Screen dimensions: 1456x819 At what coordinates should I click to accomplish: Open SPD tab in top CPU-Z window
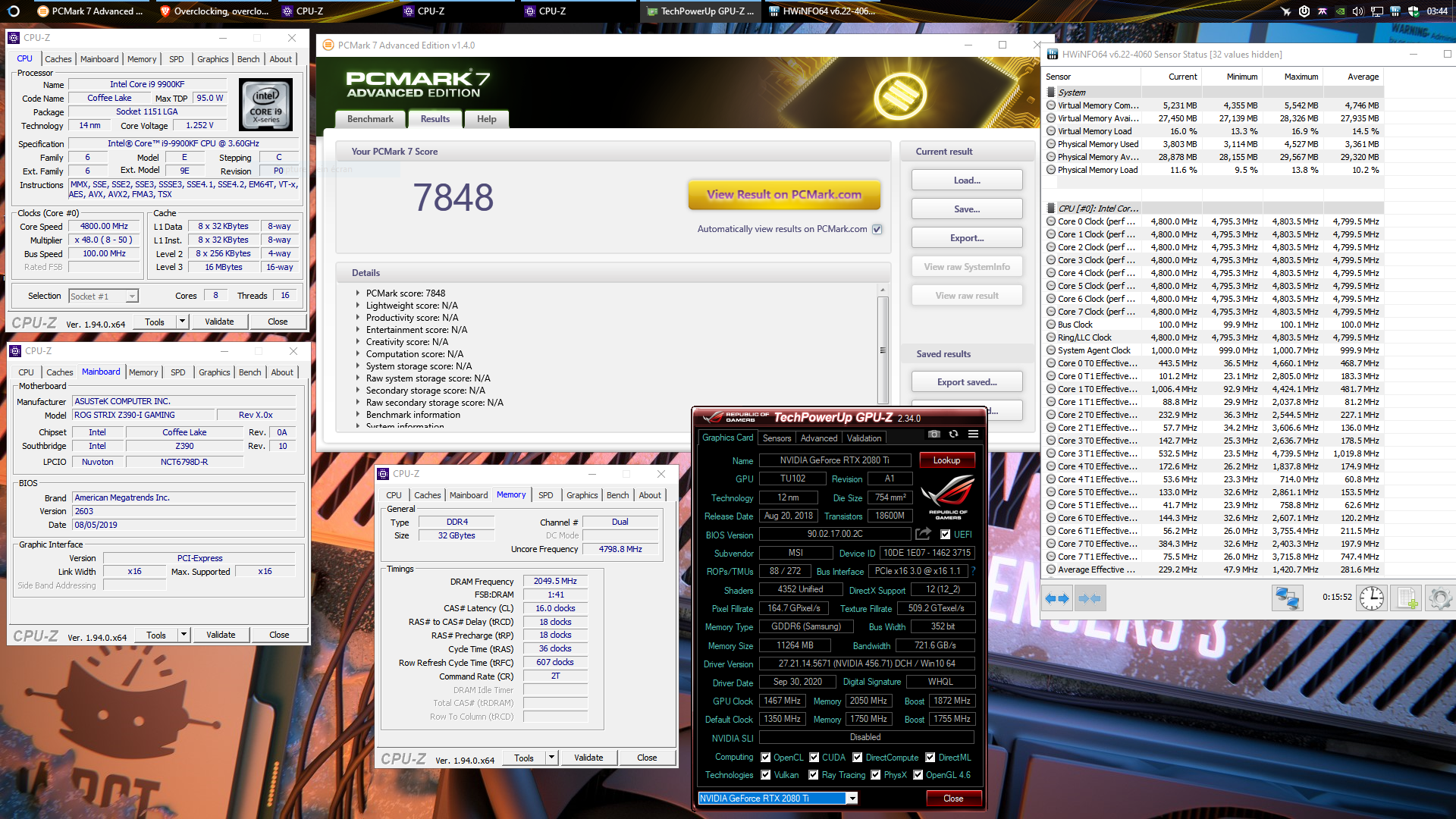177,59
